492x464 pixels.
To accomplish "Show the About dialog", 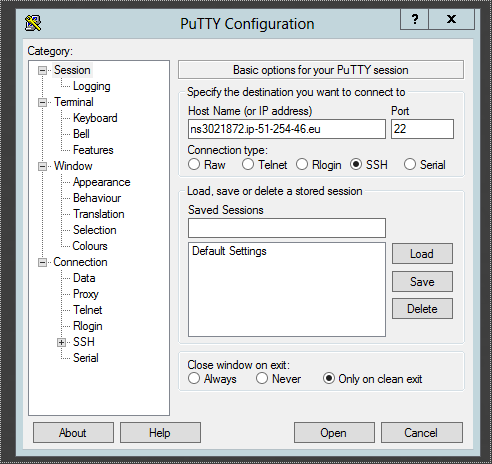I will [x=73, y=433].
